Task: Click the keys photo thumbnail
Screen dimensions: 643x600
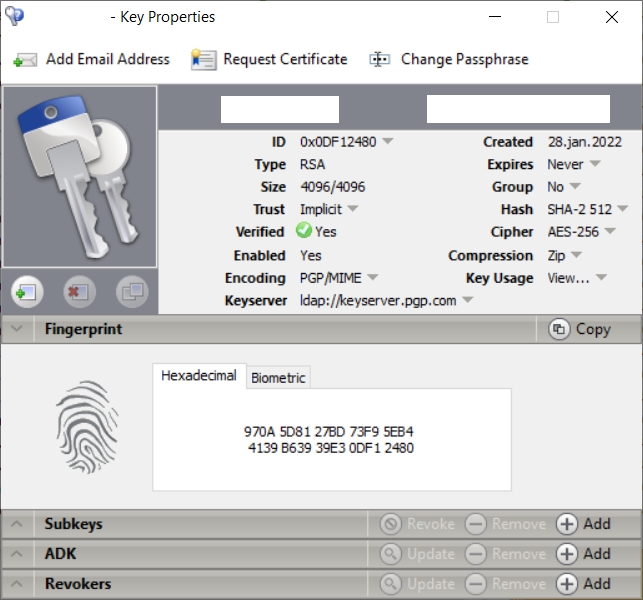Action: 80,176
